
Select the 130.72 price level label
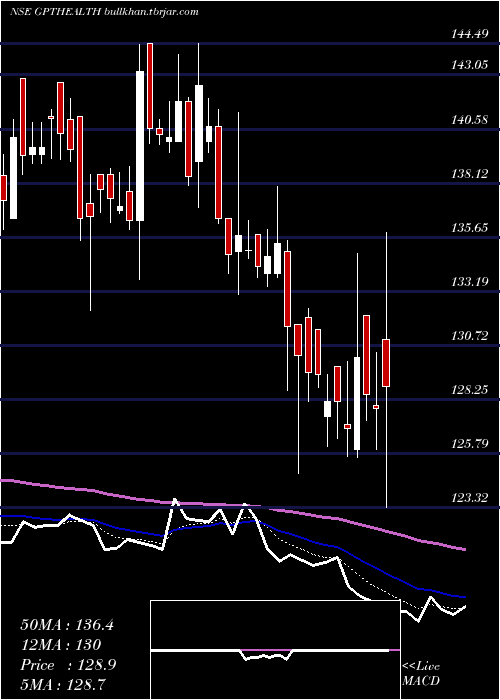468,336
